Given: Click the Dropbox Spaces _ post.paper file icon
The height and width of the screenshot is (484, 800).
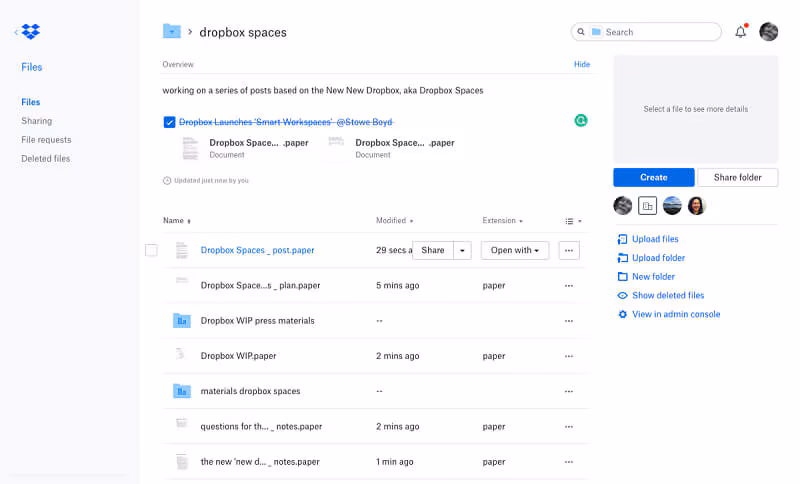Looking at the screenshot, I should (182, 250).
